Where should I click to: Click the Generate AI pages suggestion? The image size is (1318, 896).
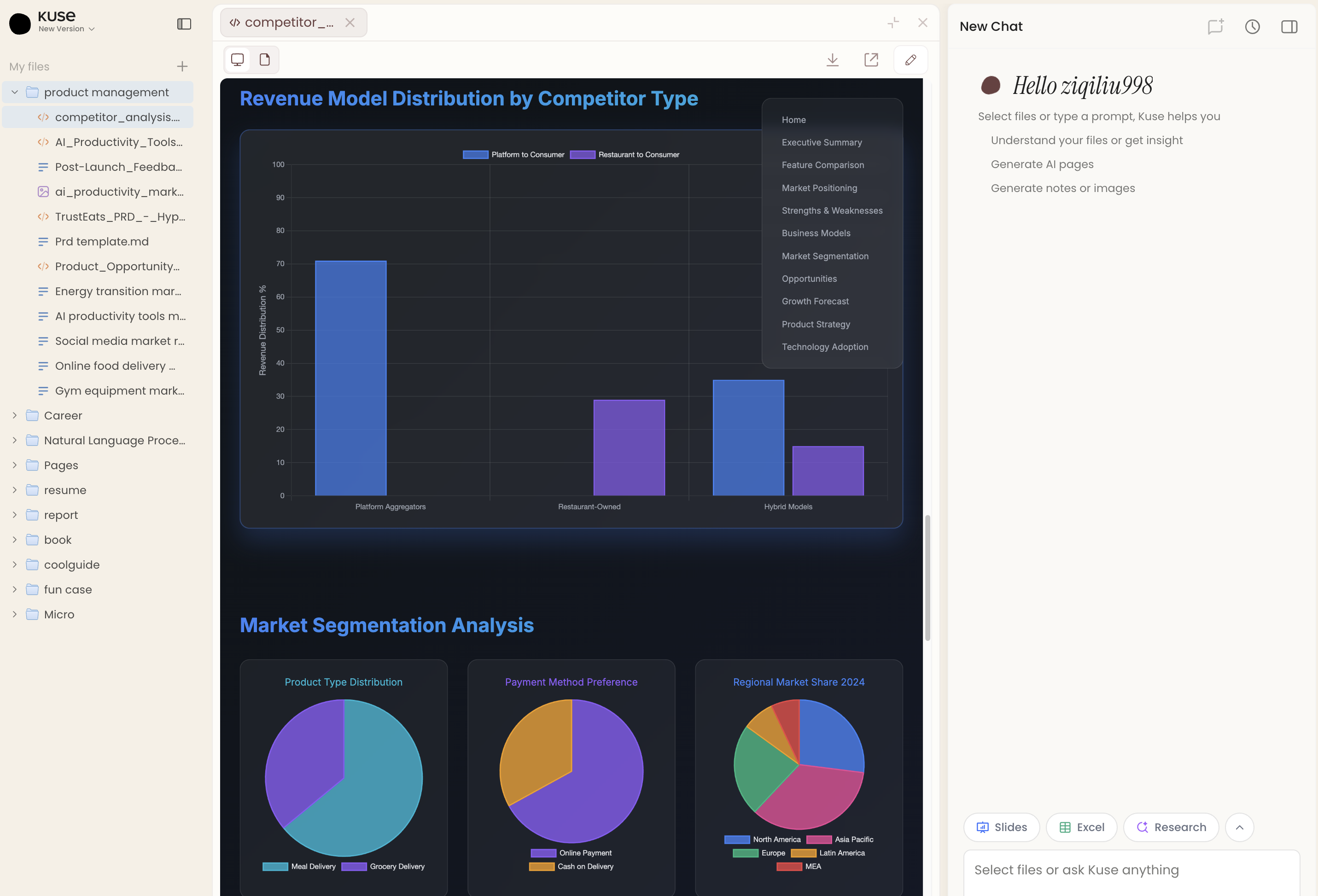tap(1042, 164)
